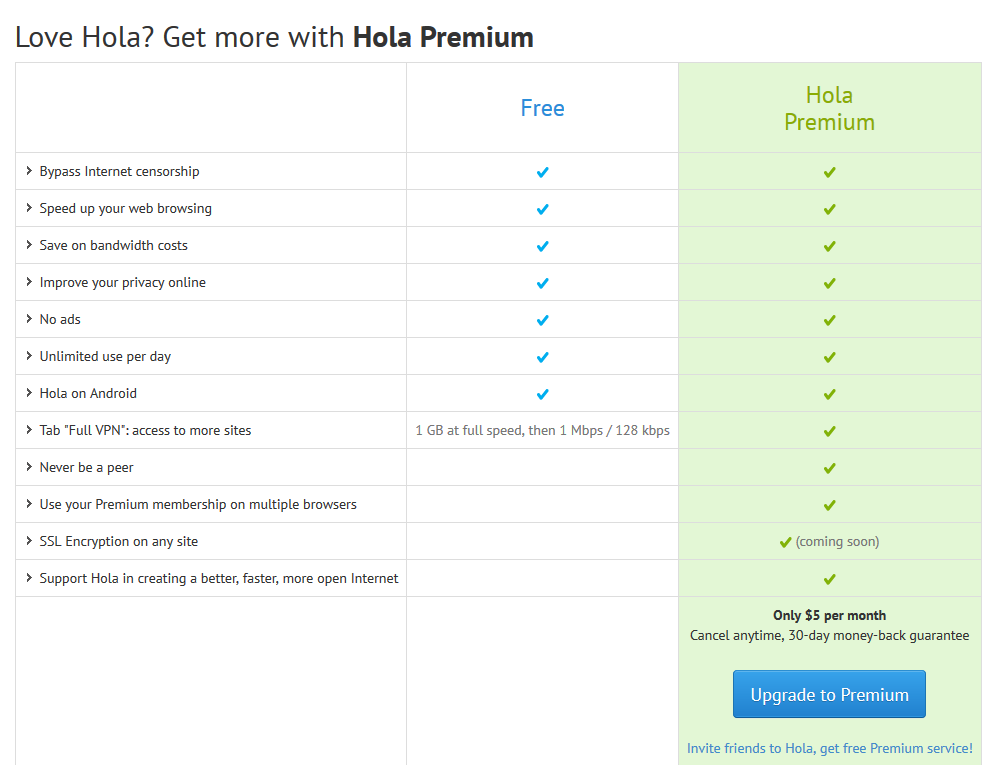Image resolution: width=1007 pixels, height=765 pixels.
Task: Select the Free plan column header
Action: 543,108
